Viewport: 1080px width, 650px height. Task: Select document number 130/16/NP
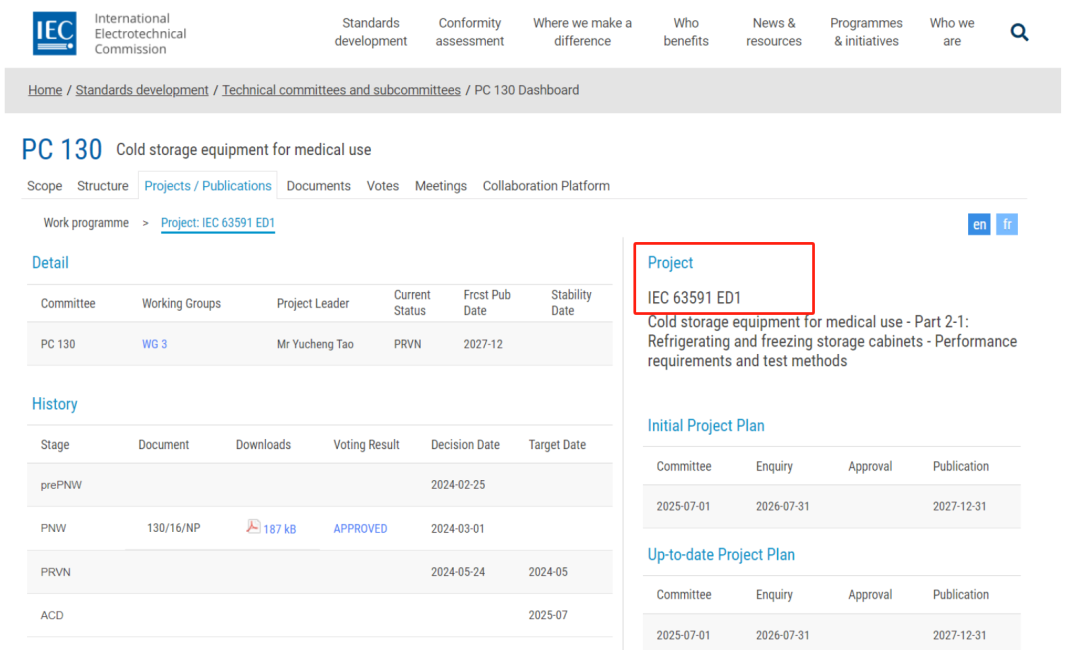[174, 528]
